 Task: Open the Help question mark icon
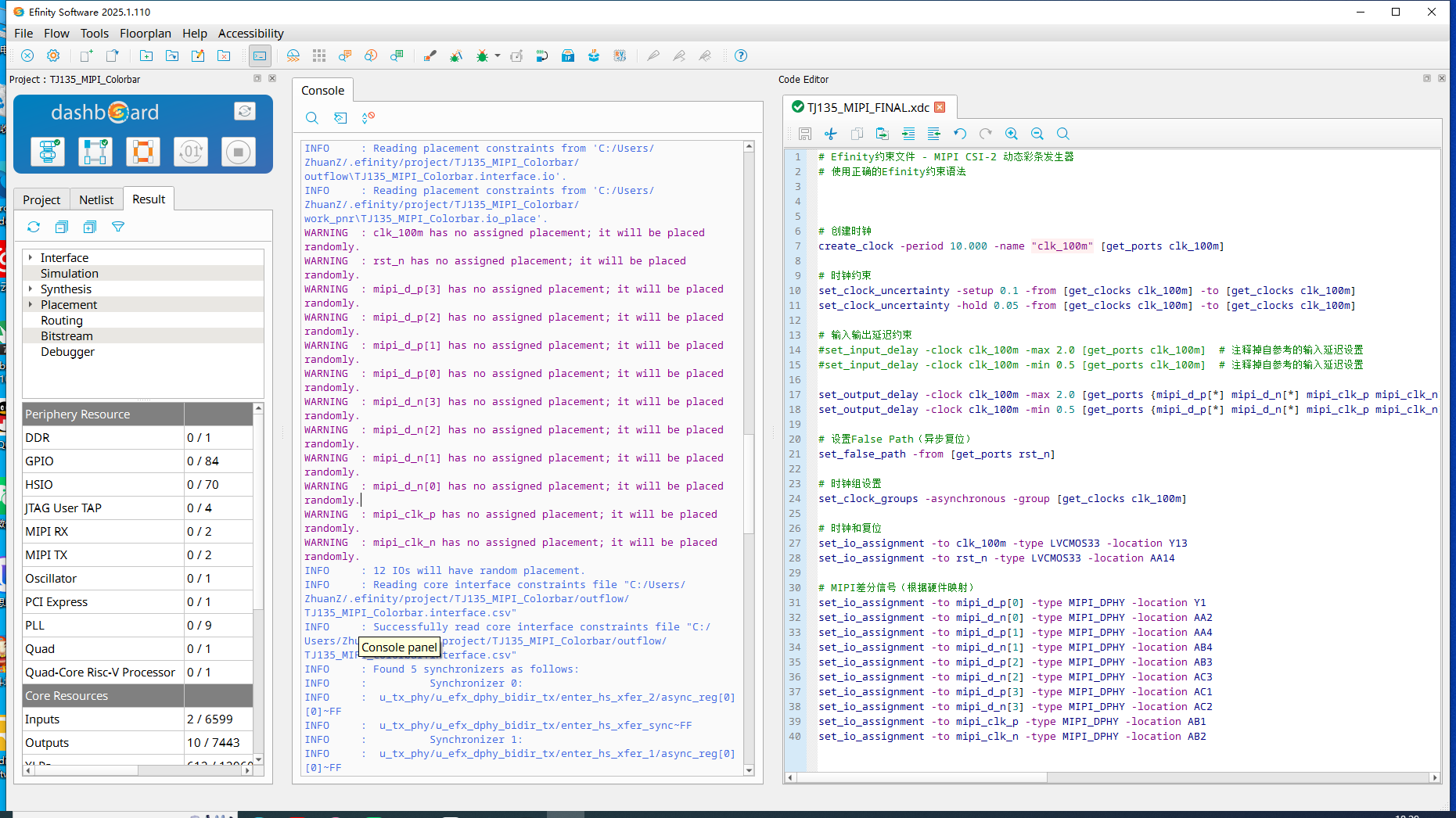(741, 56)
